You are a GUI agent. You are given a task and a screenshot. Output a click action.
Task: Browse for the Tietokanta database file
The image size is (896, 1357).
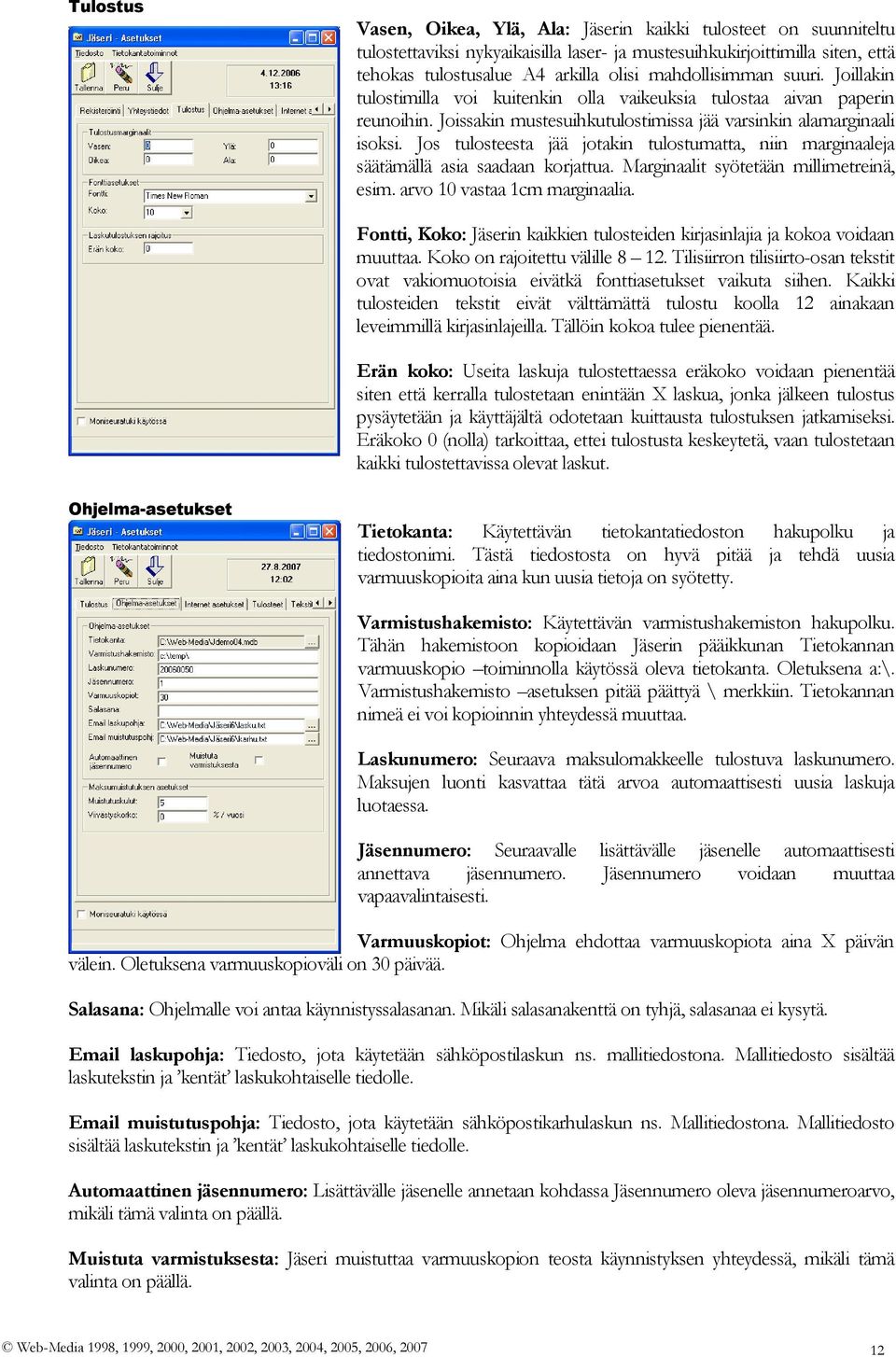tap(312, 642)
